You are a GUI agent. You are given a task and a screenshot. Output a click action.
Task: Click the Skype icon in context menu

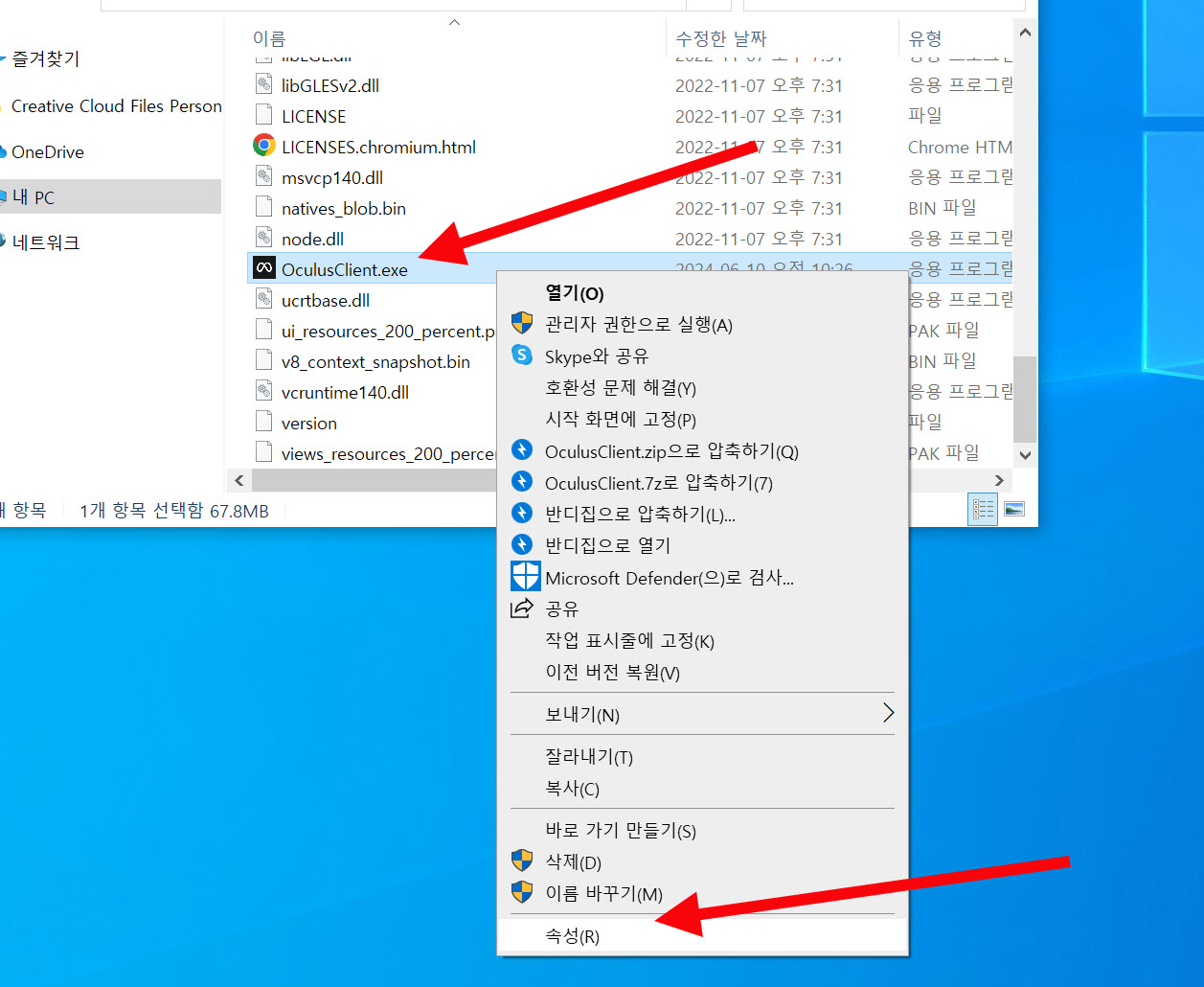click(522, 356)
